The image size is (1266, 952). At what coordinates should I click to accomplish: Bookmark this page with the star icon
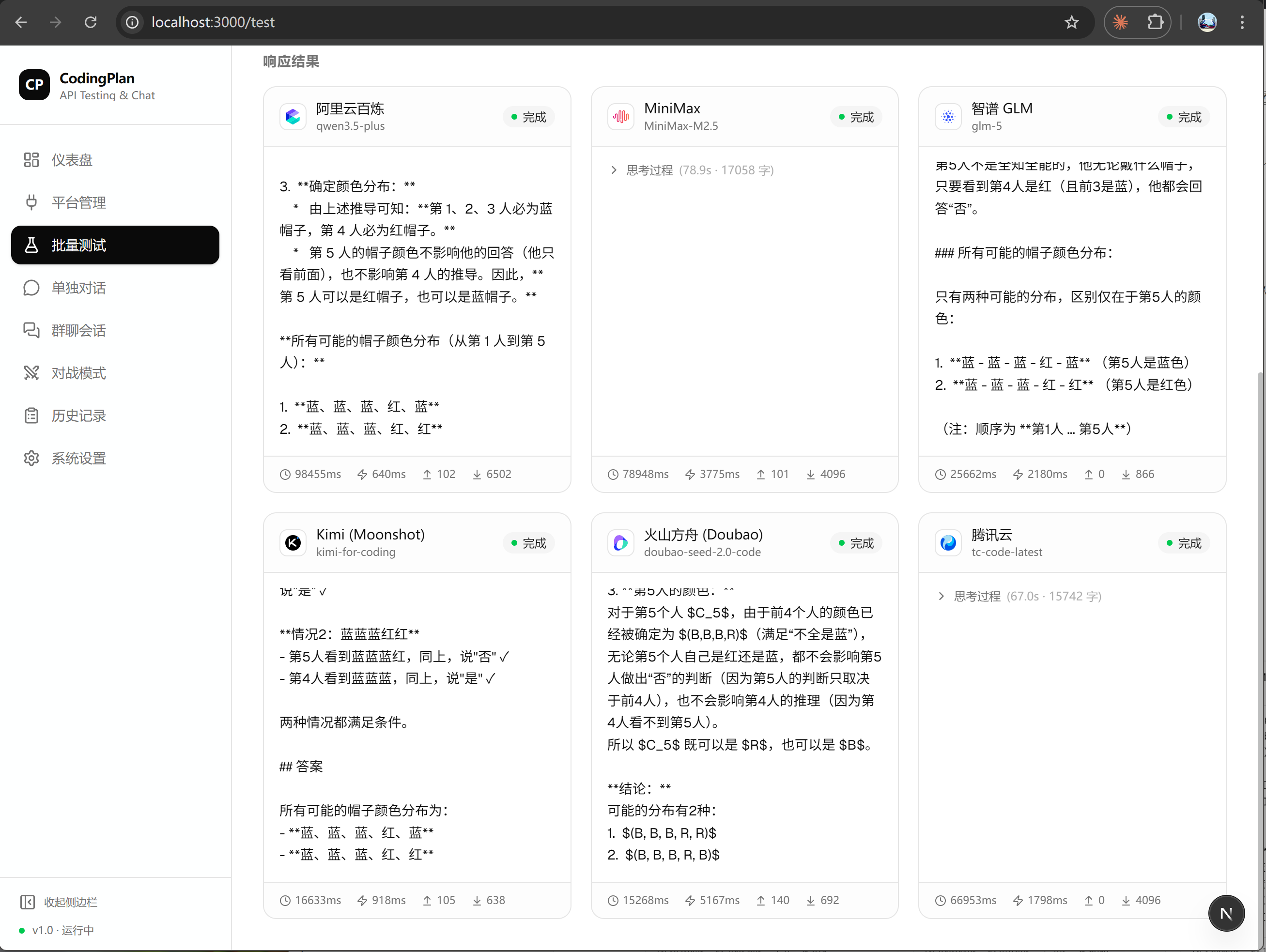1071,22
